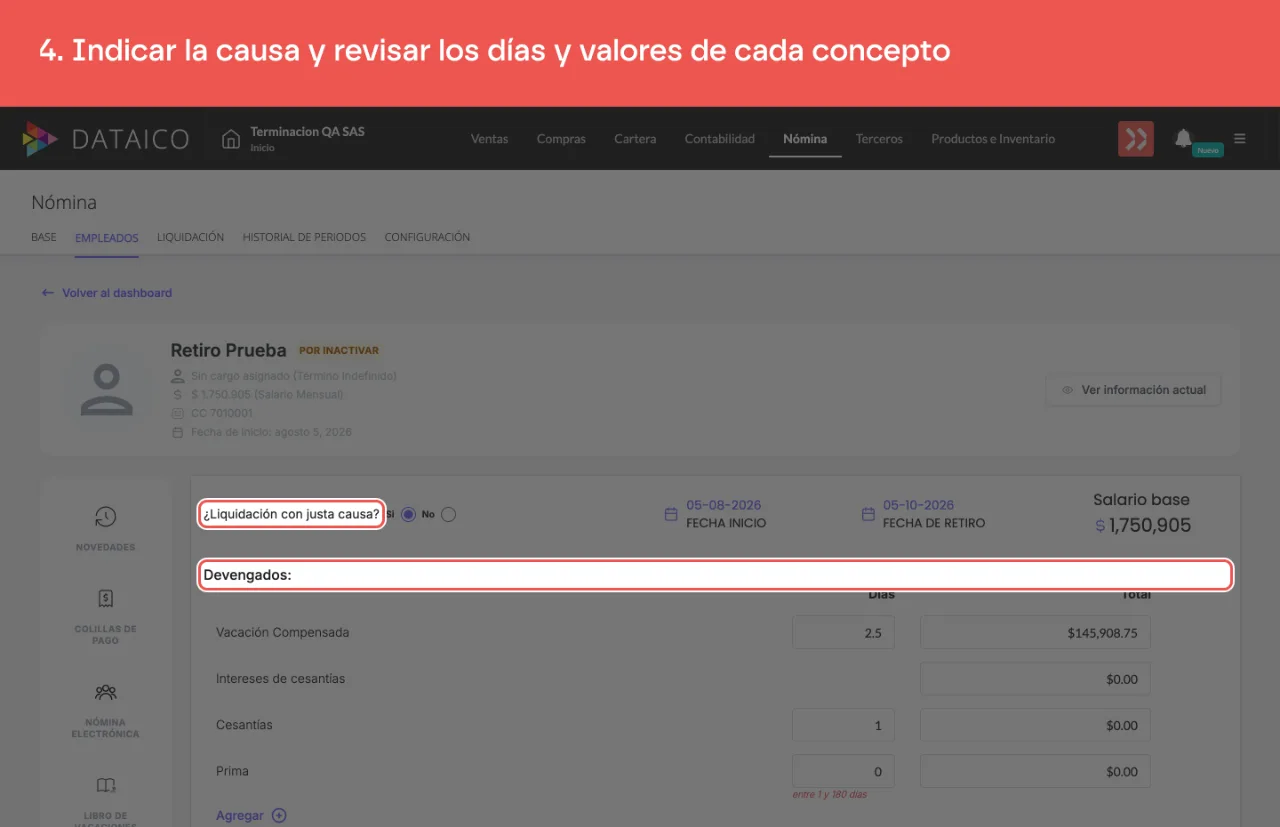This screenshot has width=1280, height=827.
Task: Click 'Sin cargo asignado (Término Indefinido)' text
Action: coord(294,376)
